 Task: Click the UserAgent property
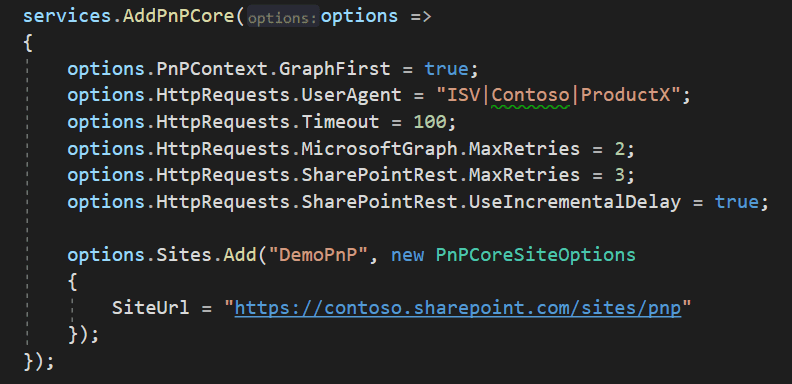(x=351, y=95)
